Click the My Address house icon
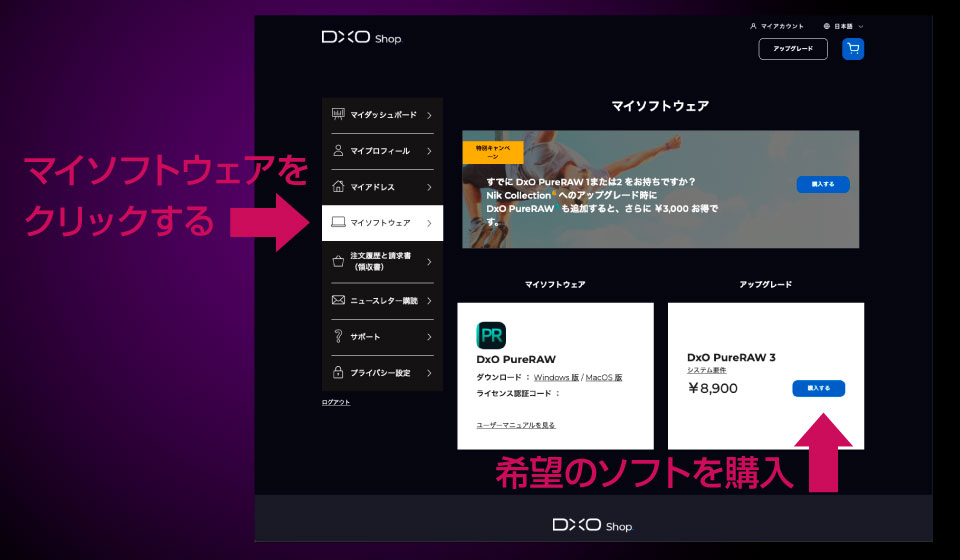 (338, 186)
